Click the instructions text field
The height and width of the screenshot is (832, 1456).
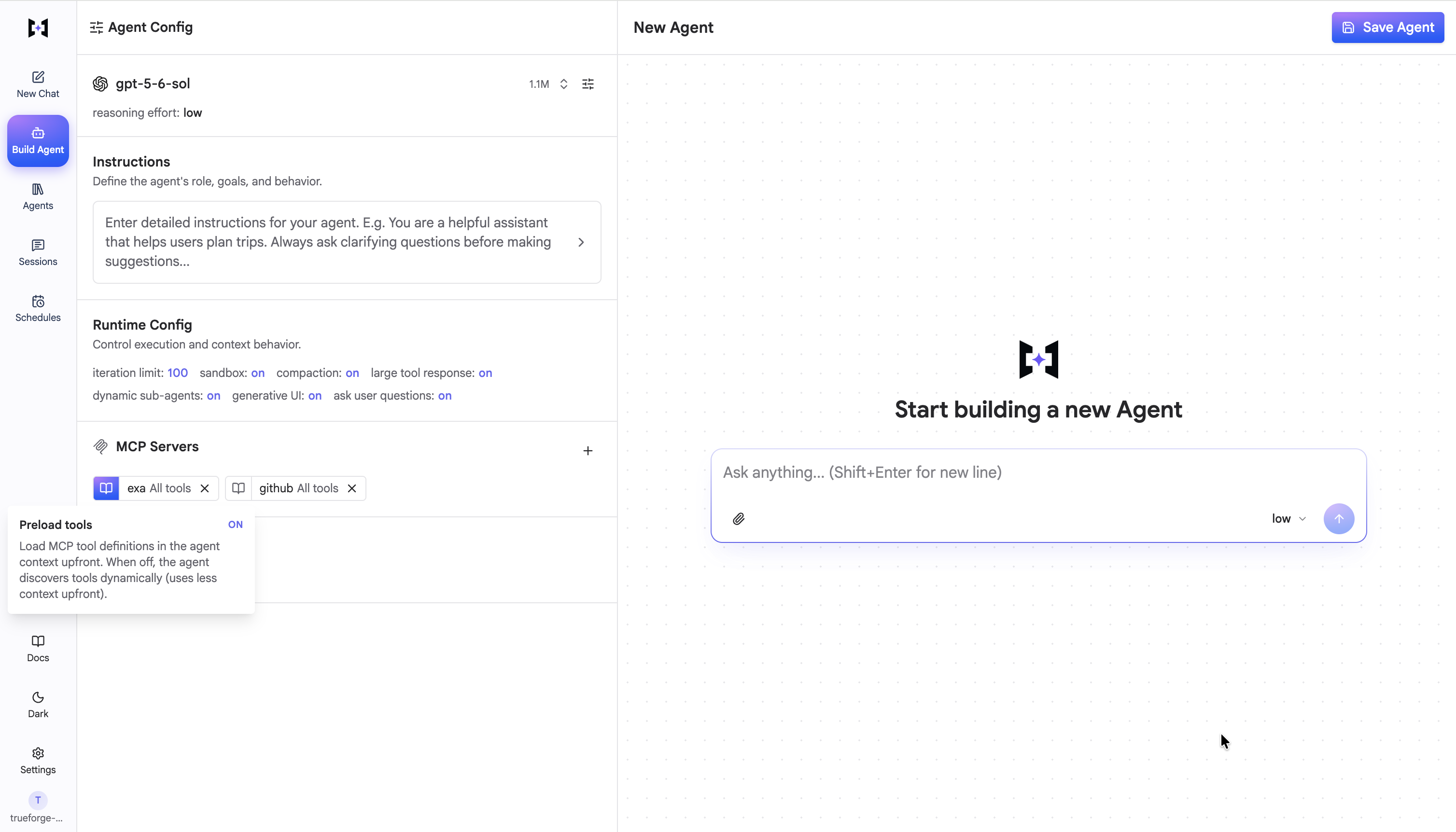(x=347, y=242)
